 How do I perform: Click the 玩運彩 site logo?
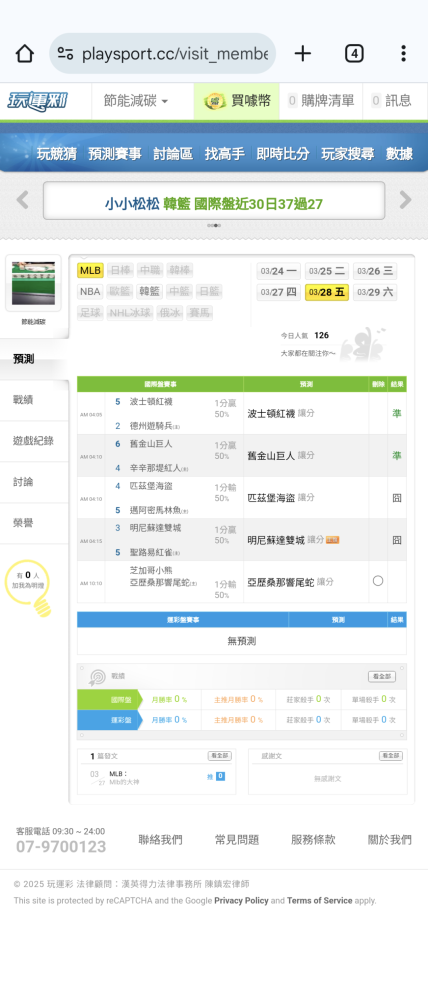point(38,101)
